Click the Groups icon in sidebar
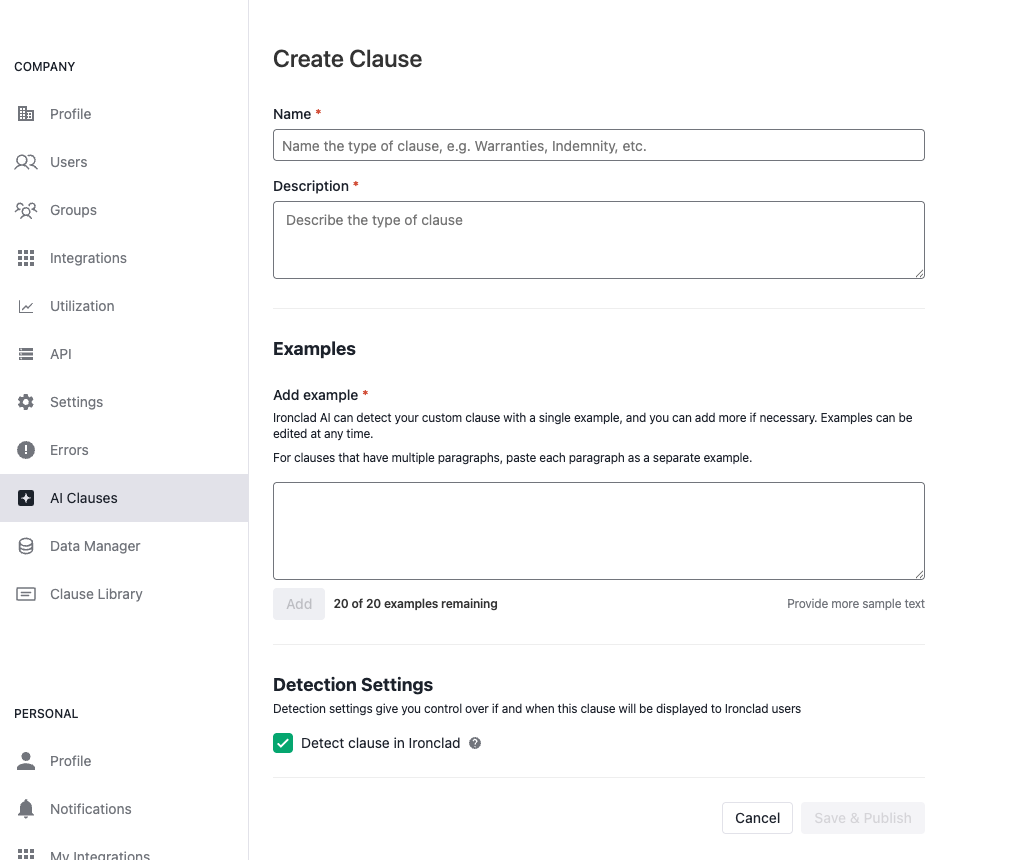The image size is (1035, 860). [x=26, y=210]
